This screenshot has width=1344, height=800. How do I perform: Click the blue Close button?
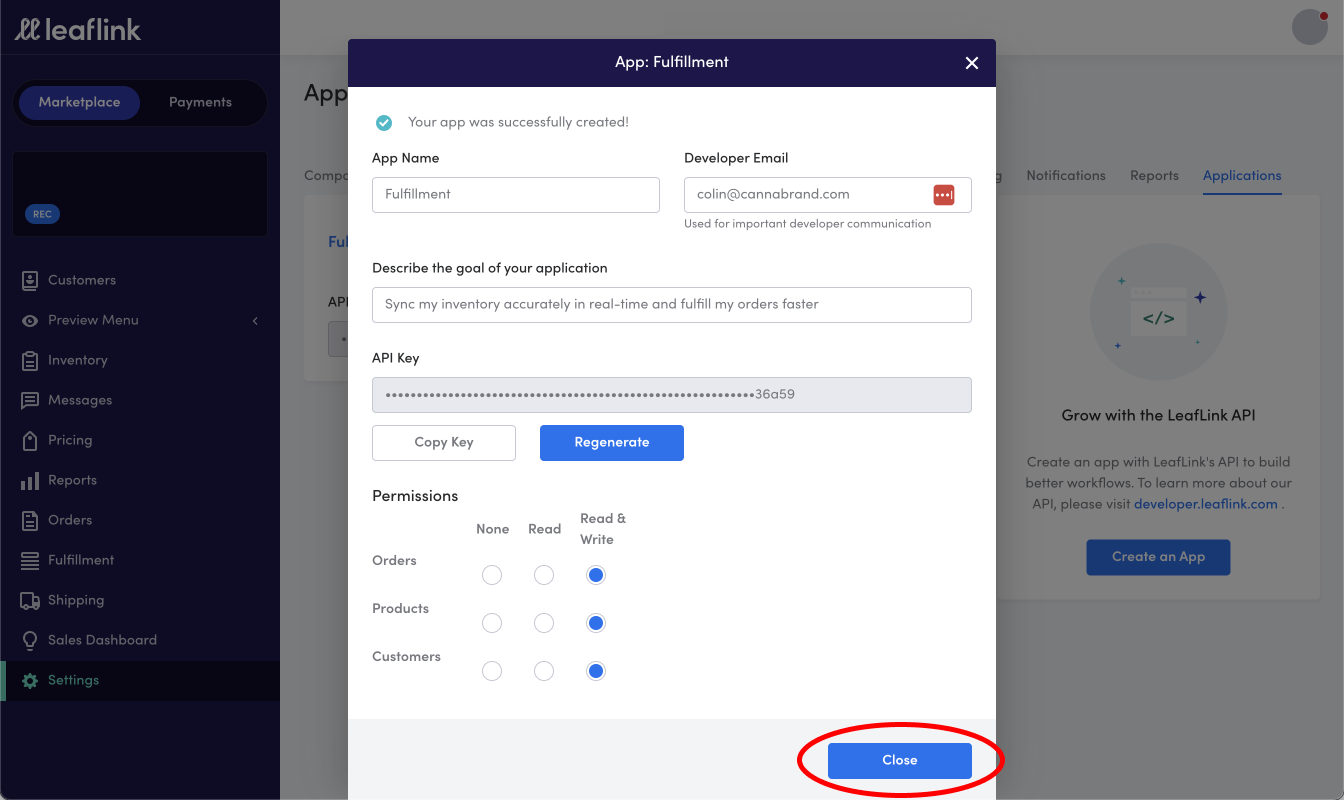pos(900,760)
